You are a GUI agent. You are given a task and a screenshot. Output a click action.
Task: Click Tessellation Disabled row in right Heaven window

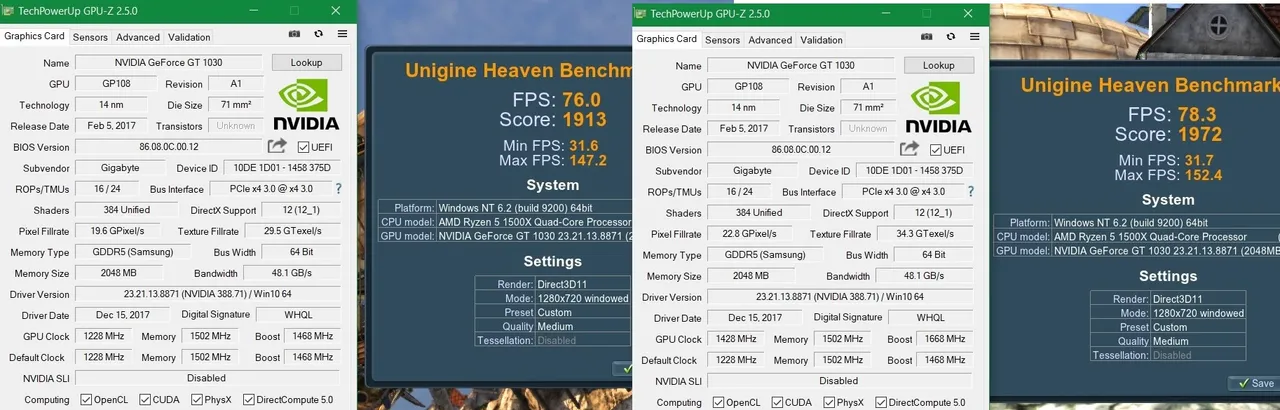click(x=1168, y=355)
